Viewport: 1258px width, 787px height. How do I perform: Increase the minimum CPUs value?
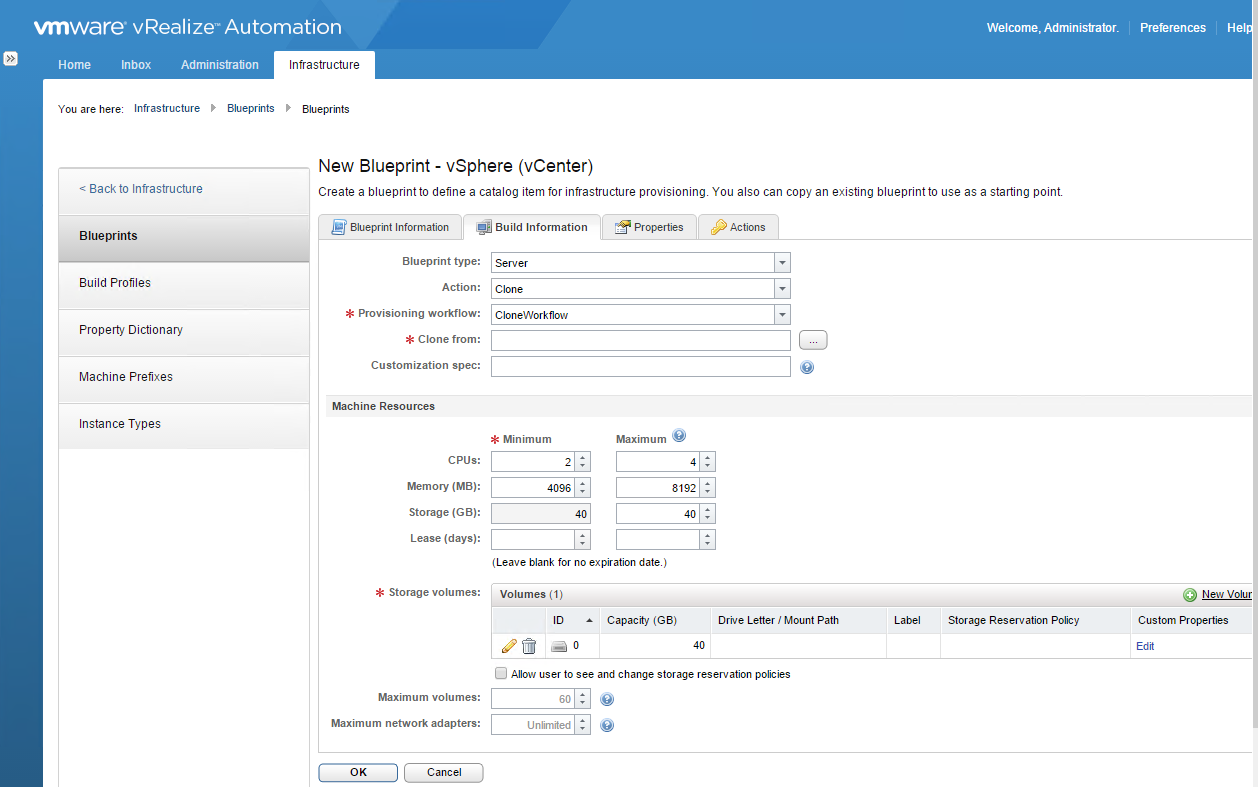pos(583,457)
